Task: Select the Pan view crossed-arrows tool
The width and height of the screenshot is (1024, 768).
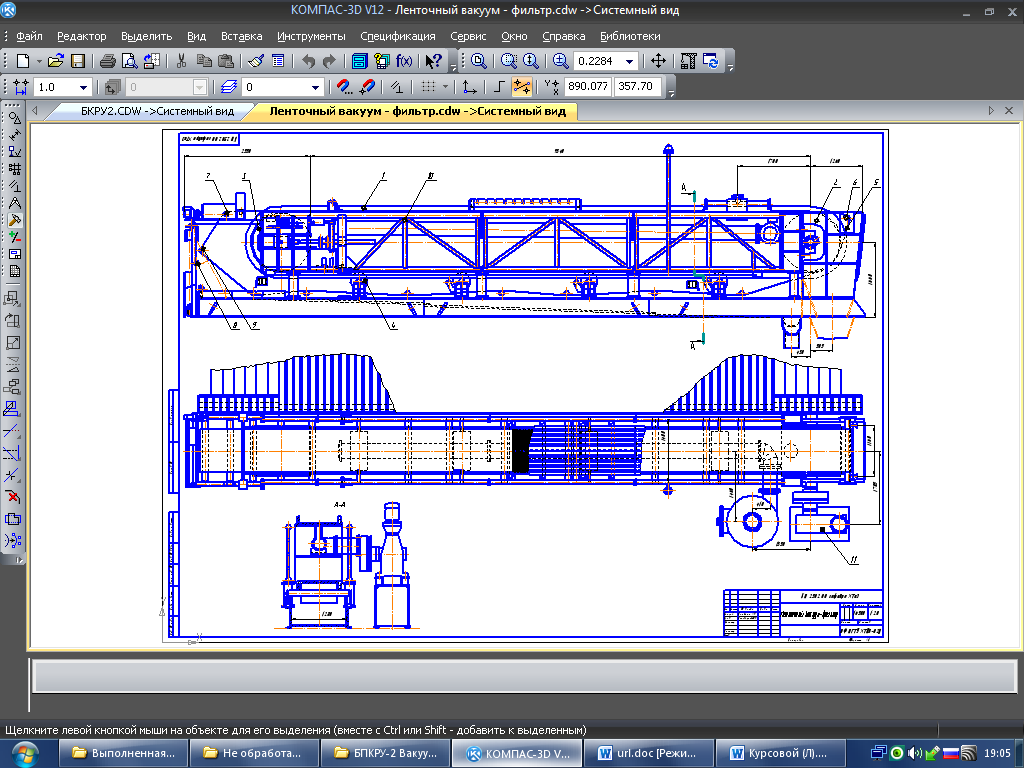Action: click(658, 61)
